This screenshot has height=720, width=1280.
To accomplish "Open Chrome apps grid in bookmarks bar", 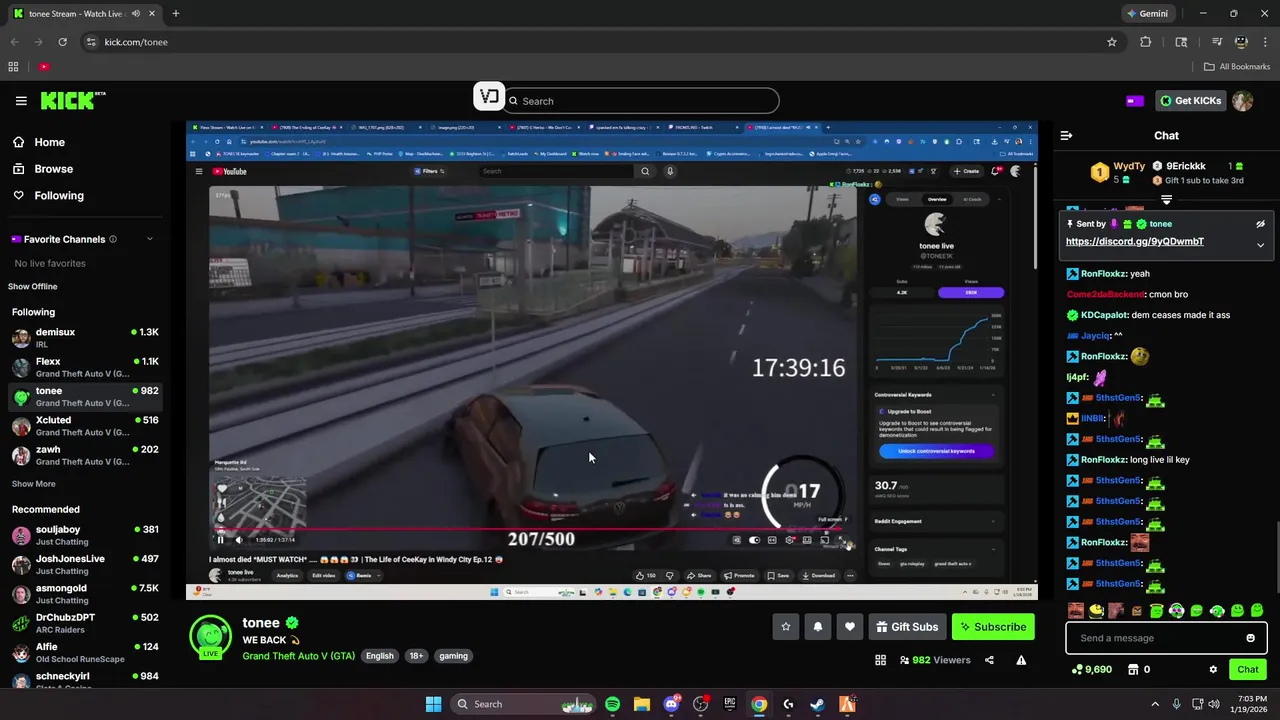I will 13,67.
